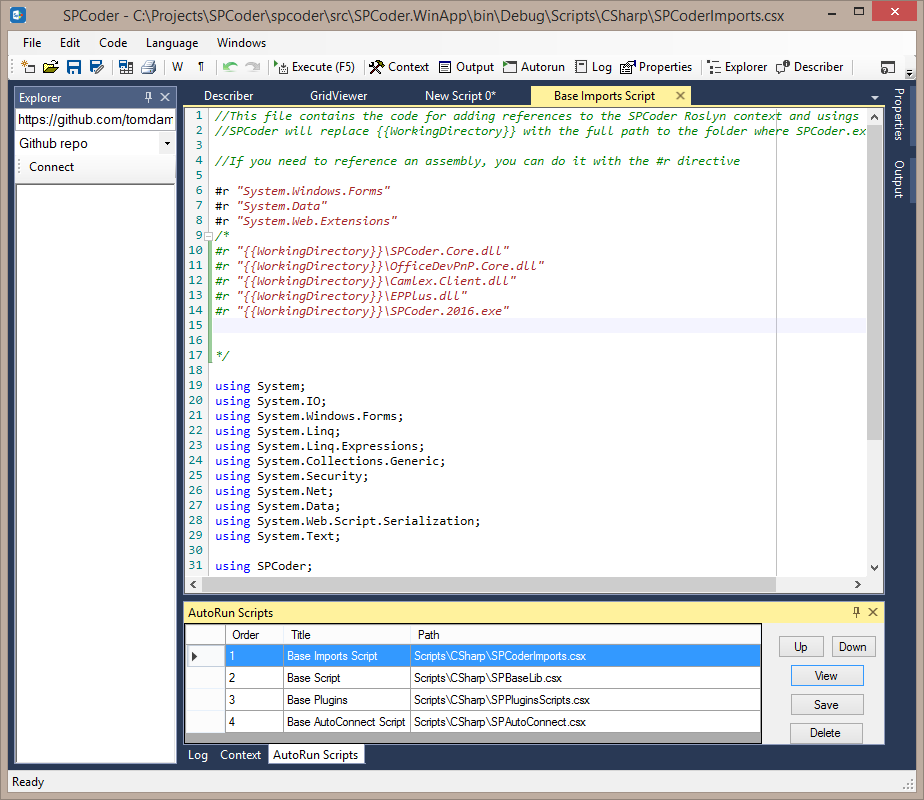Show the Output window from toolbar

click(x=467, y=67)
